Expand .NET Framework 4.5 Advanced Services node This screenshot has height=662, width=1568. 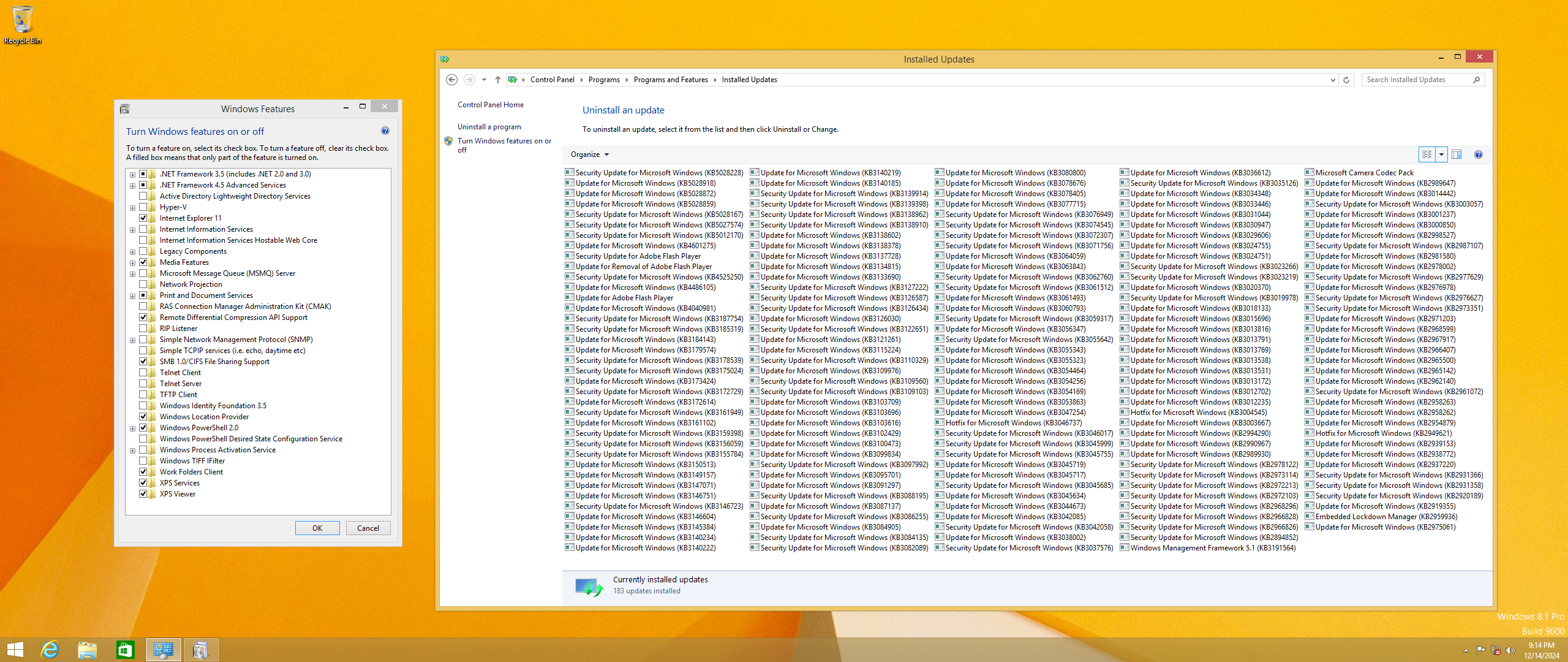(132, 186)
